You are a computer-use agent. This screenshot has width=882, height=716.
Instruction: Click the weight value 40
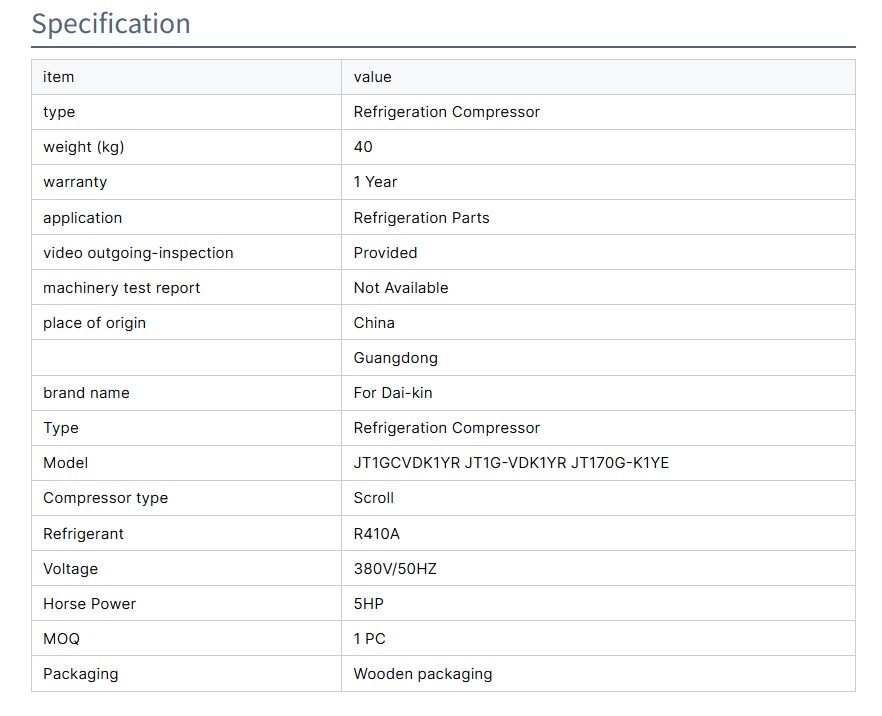363,147
